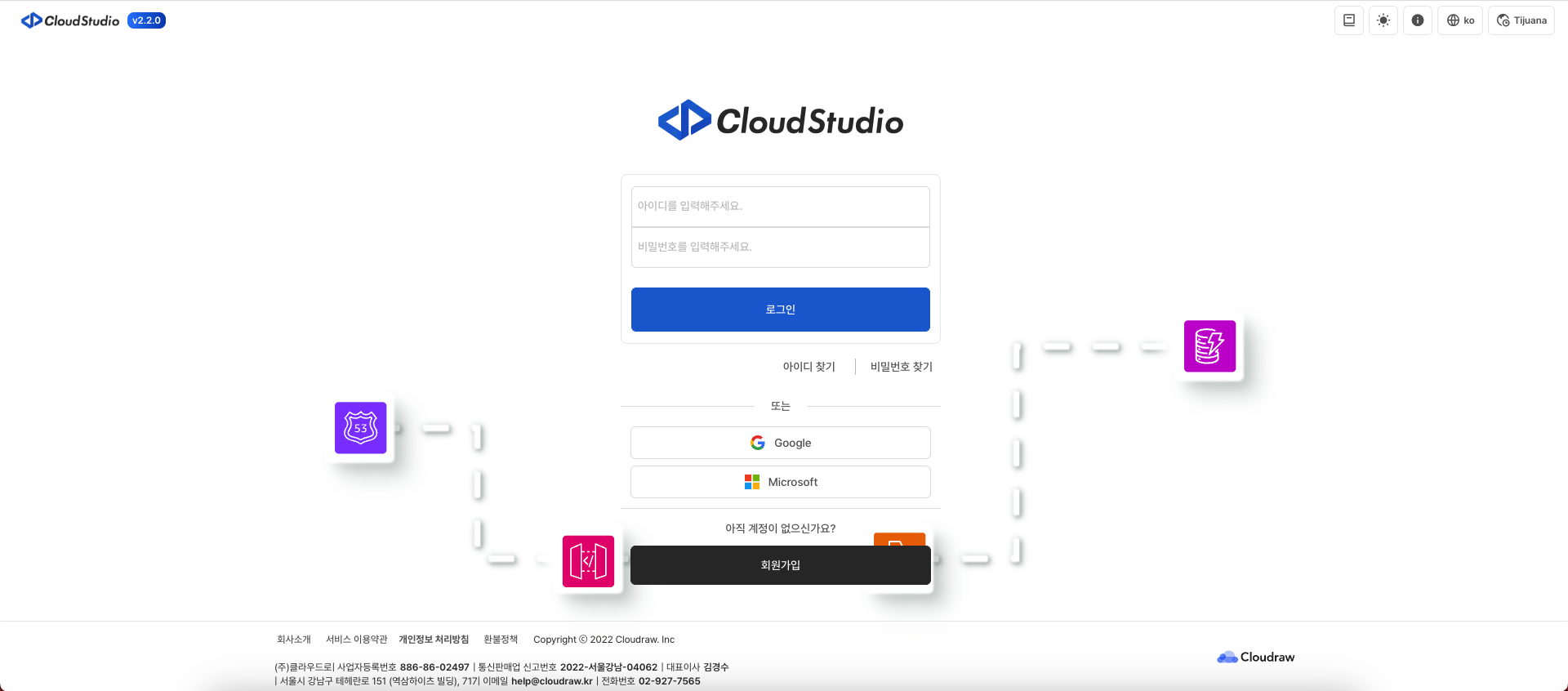This screenshot has width=1568, height=691.
Task: Focus the password input field
Action: 780,247
